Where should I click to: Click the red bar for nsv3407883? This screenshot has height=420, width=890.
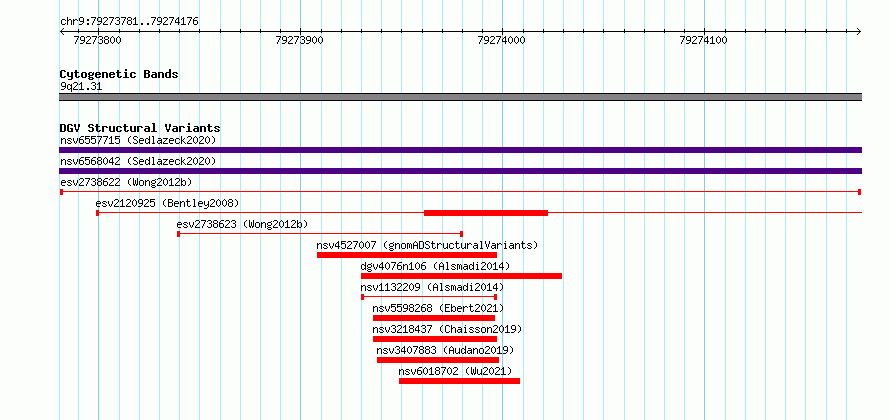coord(438,360)
